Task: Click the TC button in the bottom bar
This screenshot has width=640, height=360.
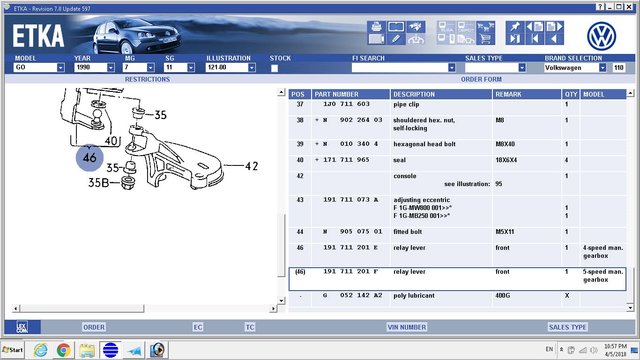Action: click(250, 327)
